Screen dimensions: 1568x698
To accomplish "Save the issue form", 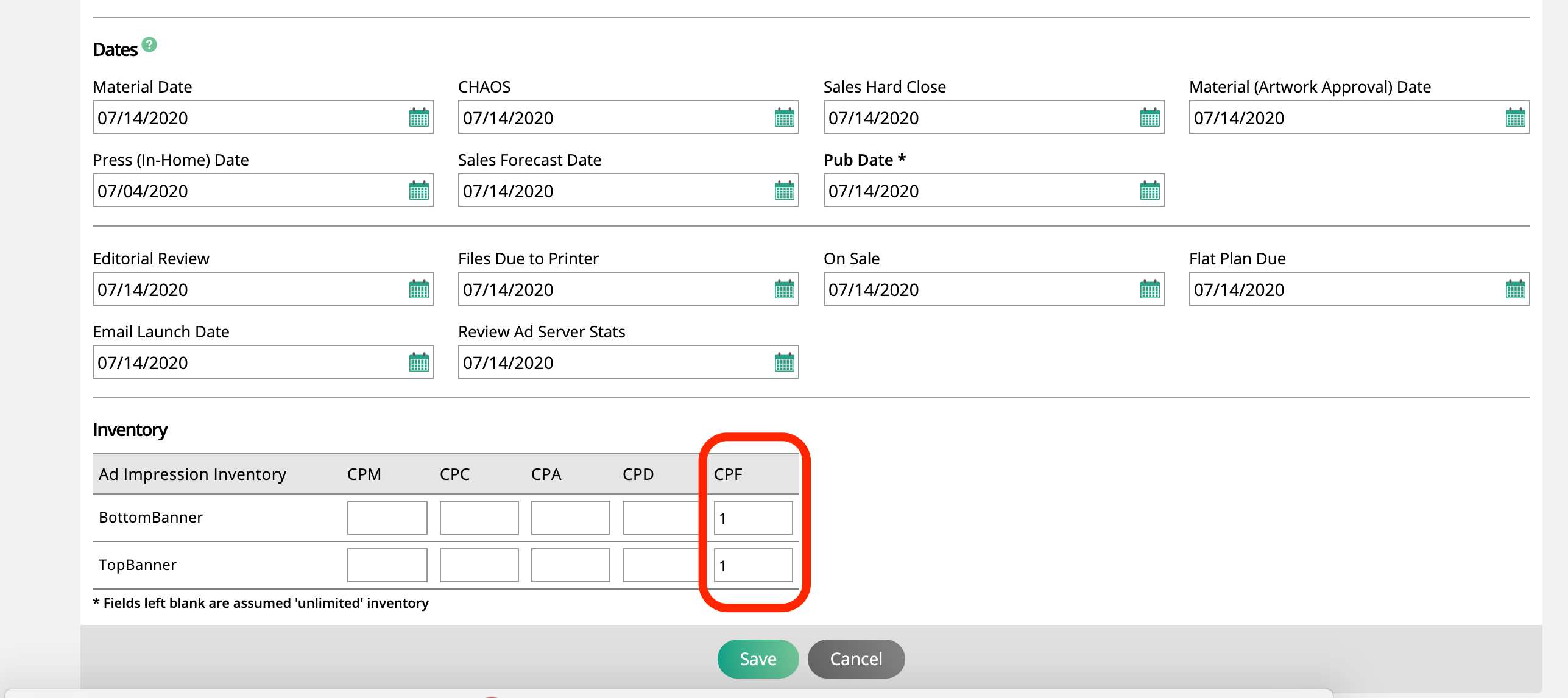I will pos(758,658).
